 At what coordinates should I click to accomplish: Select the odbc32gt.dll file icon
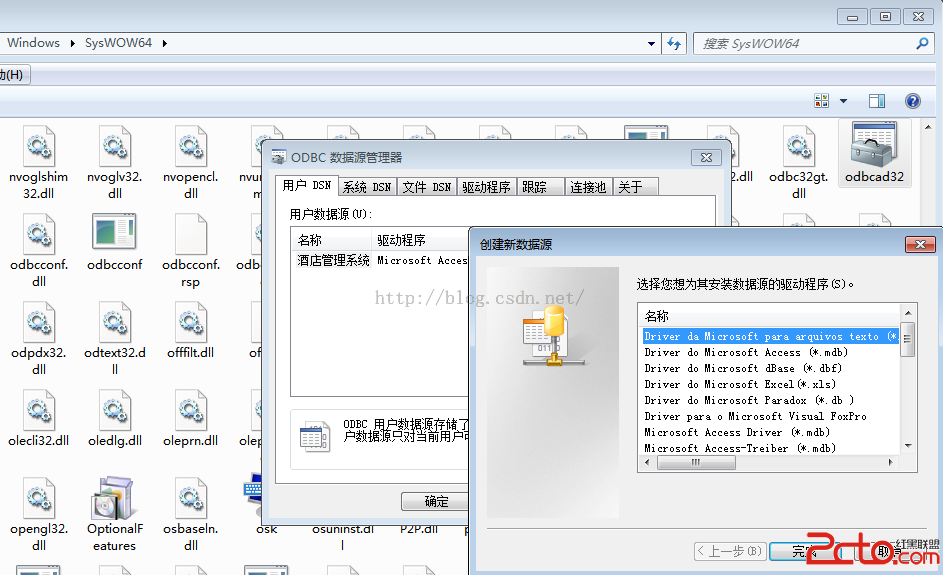click(x=799, y=146)
